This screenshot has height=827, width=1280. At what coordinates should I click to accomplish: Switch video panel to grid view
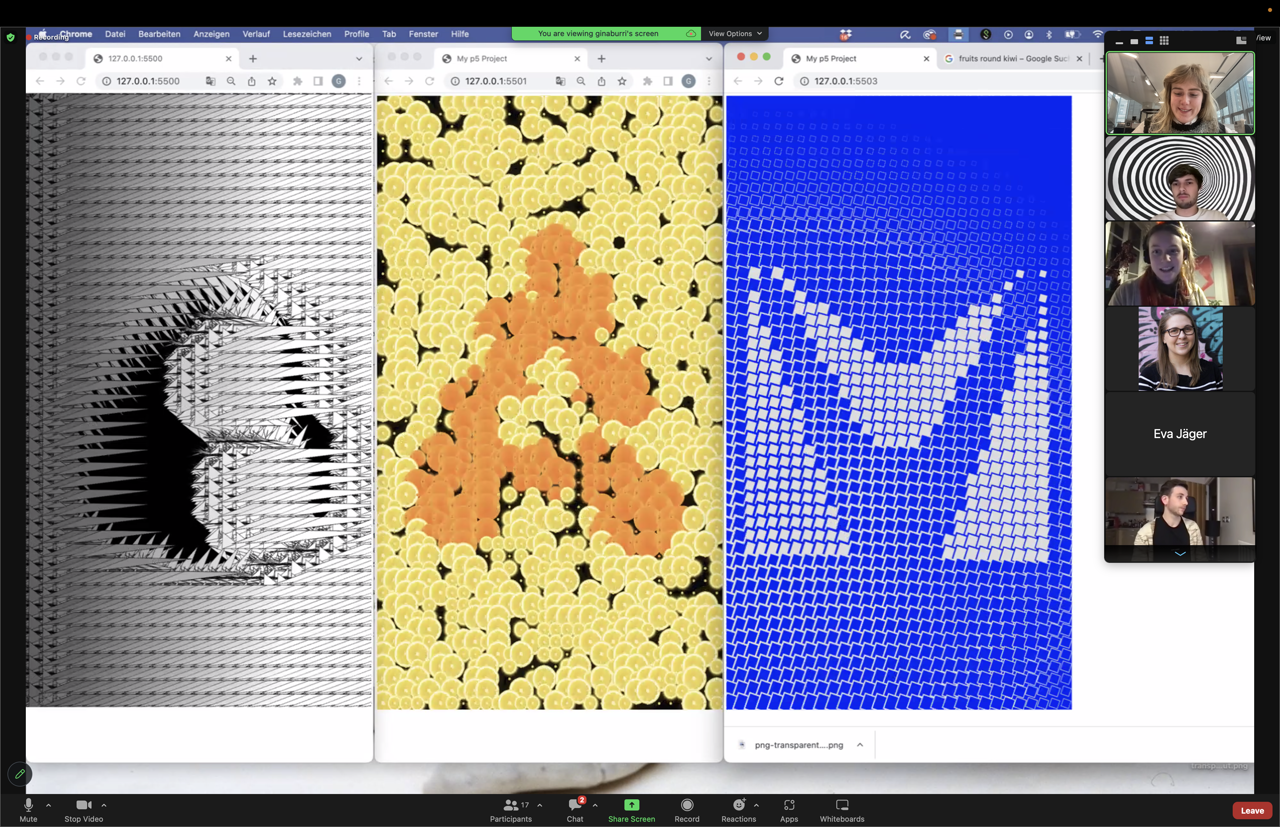click(x=1164, y=41)
